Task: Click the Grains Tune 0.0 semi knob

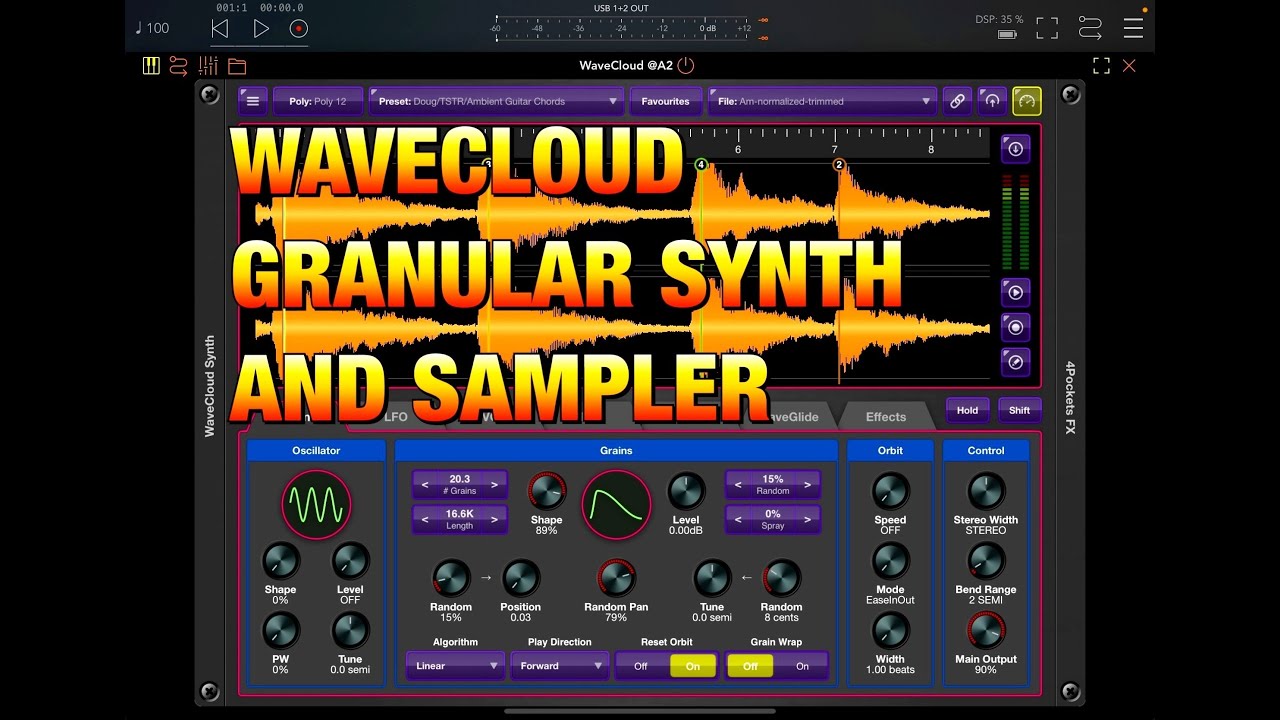Action: click(712, 579)
